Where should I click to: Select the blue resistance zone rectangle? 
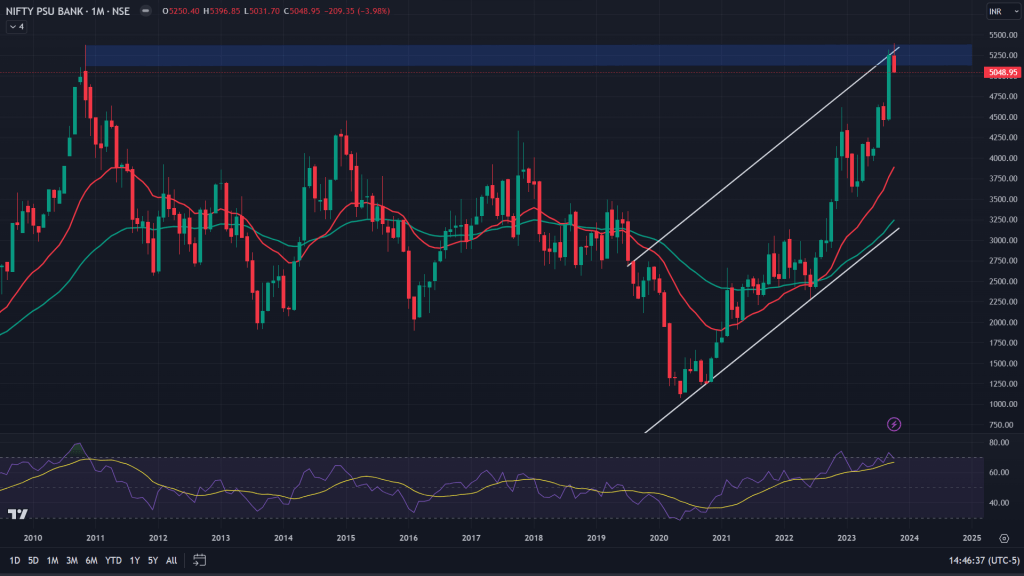[500, 55]
